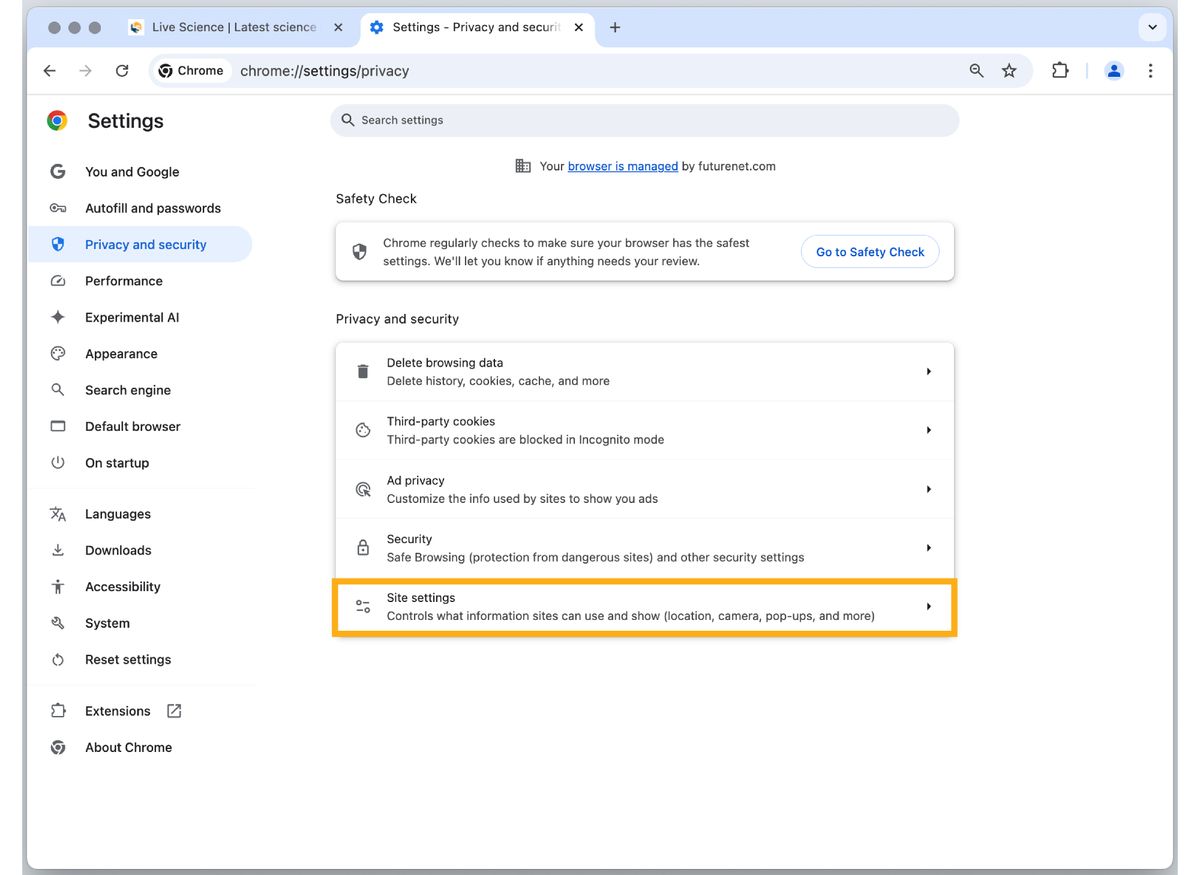
Task: Click the profile avatar icon
Action: pos(1114,70)
